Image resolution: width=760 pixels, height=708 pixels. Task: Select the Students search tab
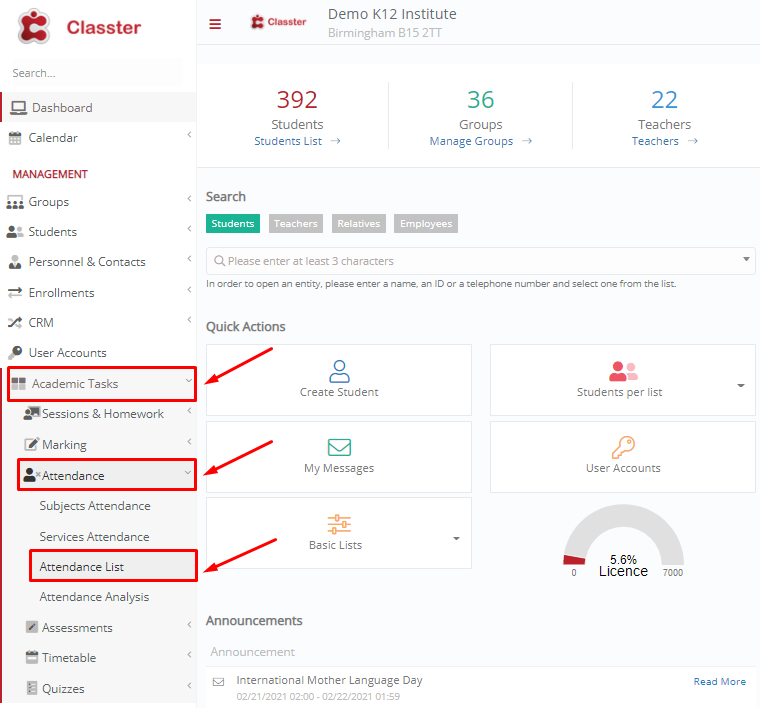click(233, 223)
